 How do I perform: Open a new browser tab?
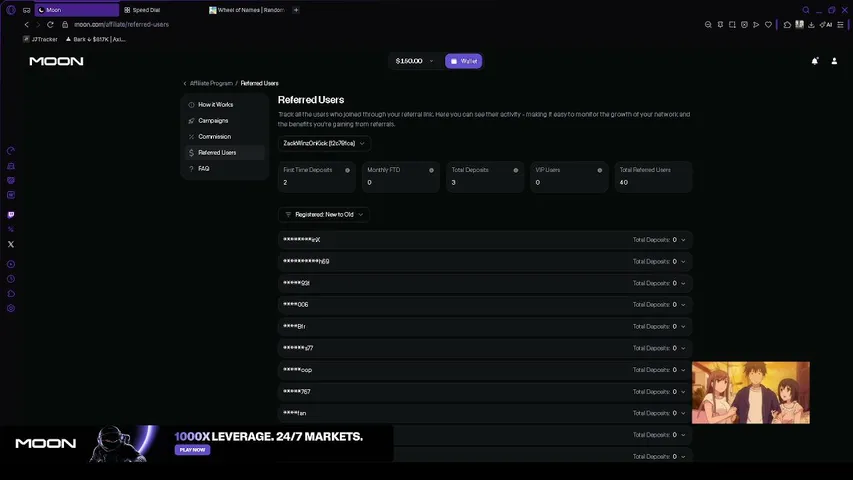(x=296, y=10)
